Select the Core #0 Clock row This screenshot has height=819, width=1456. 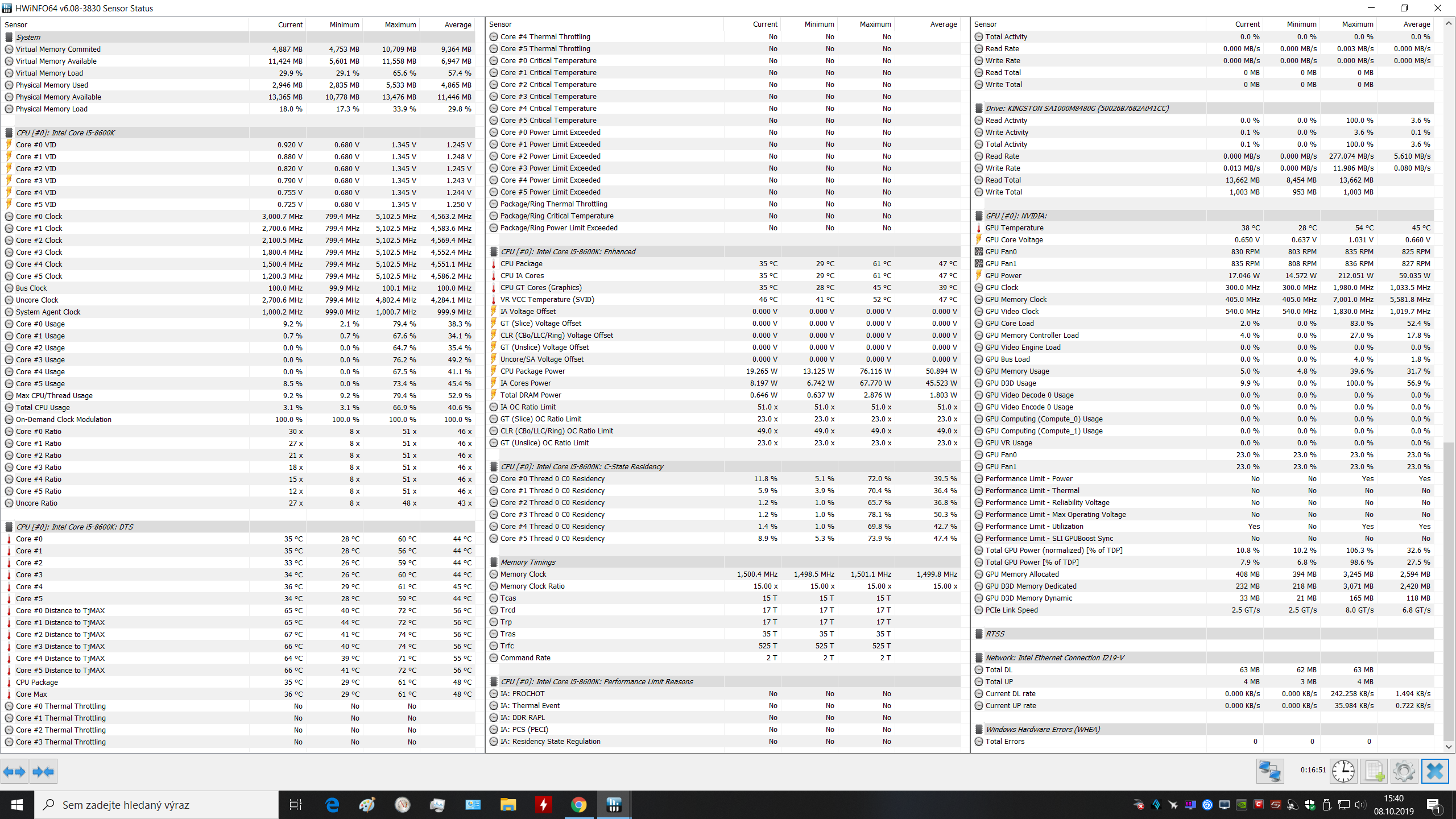coord(39,216)
